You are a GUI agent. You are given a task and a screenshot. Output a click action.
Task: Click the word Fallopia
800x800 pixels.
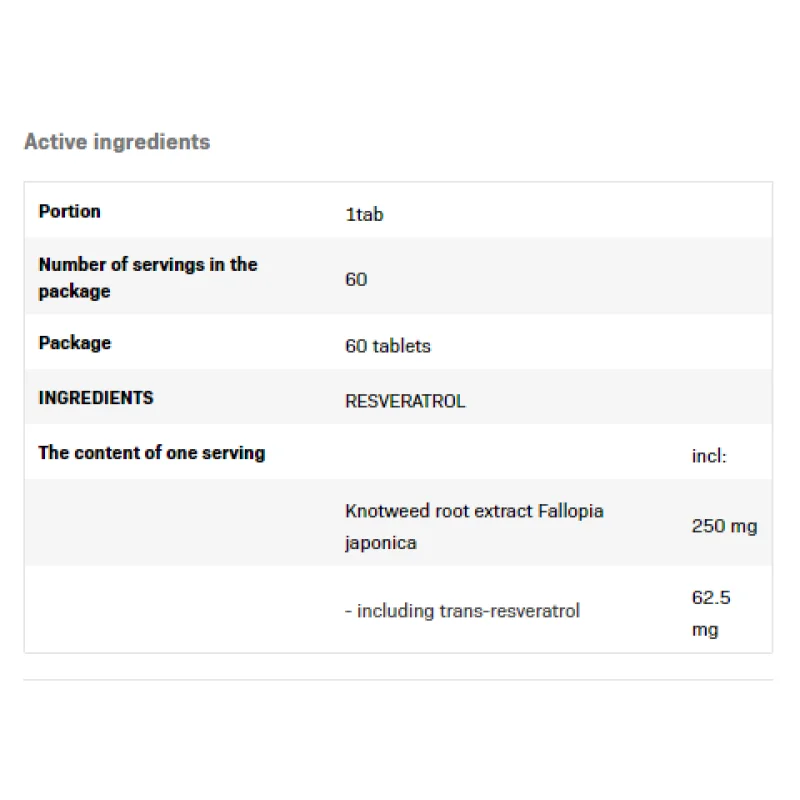(571, 511)
